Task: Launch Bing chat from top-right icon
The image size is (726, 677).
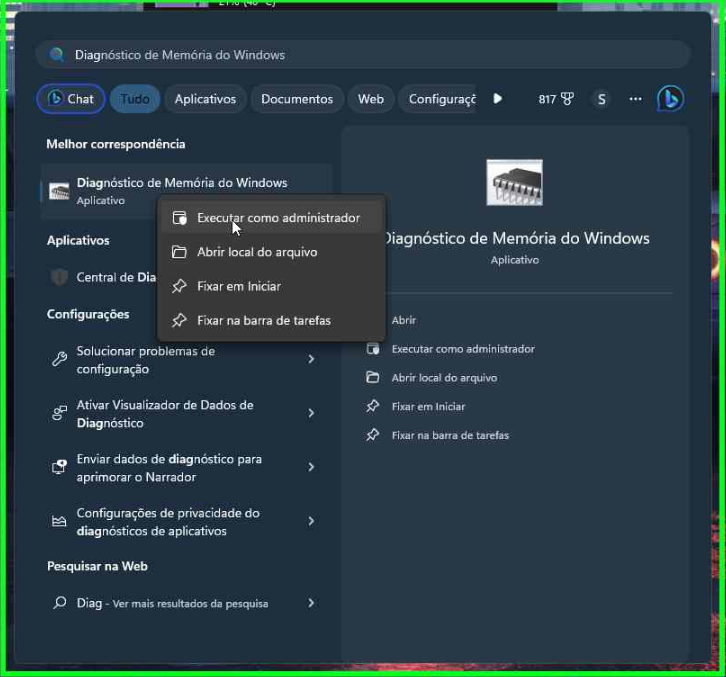Action: [x=670, y=99]
